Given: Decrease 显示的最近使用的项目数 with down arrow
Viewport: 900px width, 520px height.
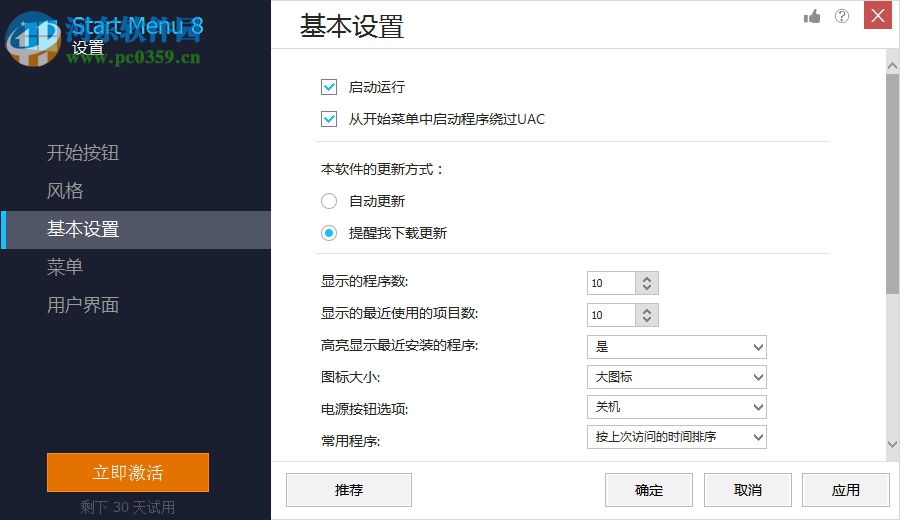Looking at the screenshot, I should 647,320.
